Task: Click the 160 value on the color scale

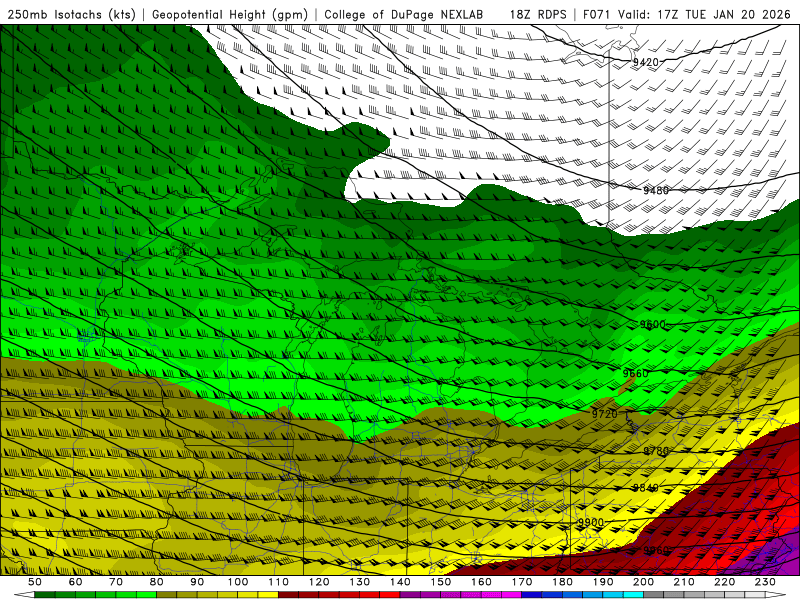Action: (x=481, y=582)
